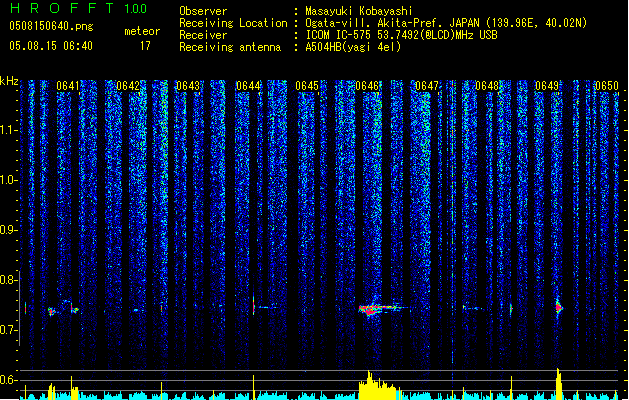Click the kHz axis unit label
This screenshot has height=400, width=629.
point(9,81)
